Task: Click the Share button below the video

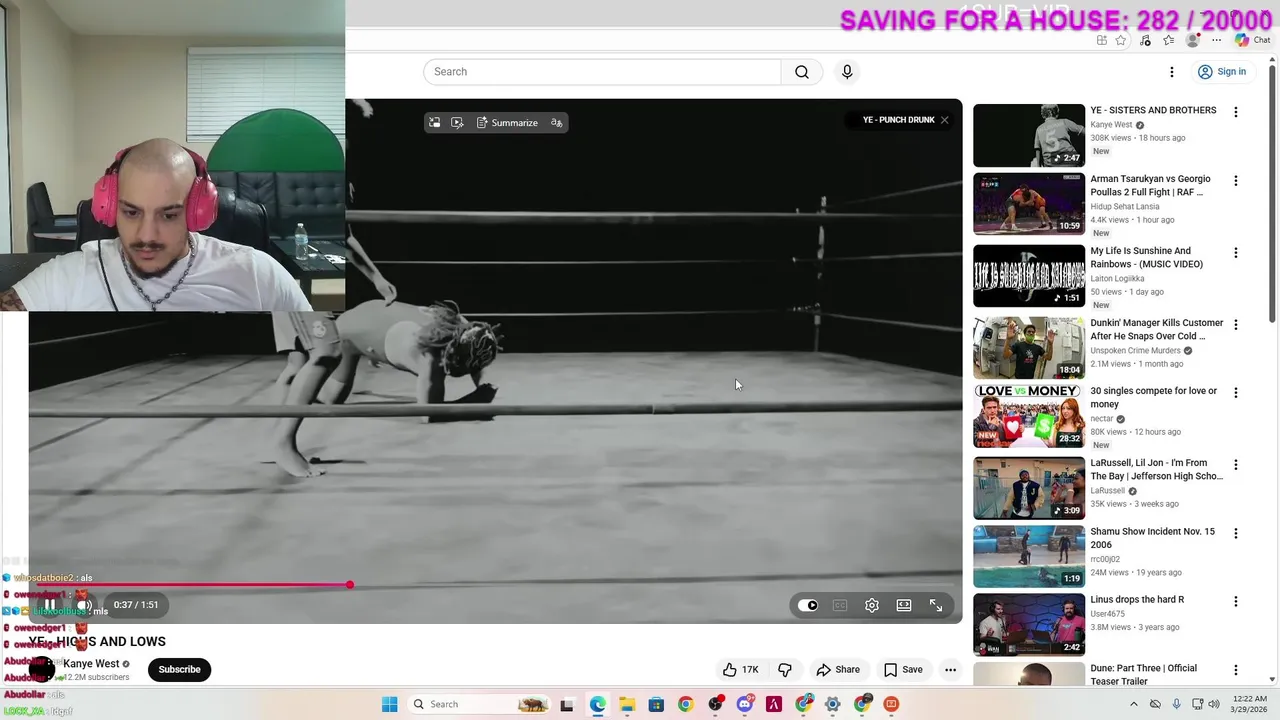Action: click(838, 670)
